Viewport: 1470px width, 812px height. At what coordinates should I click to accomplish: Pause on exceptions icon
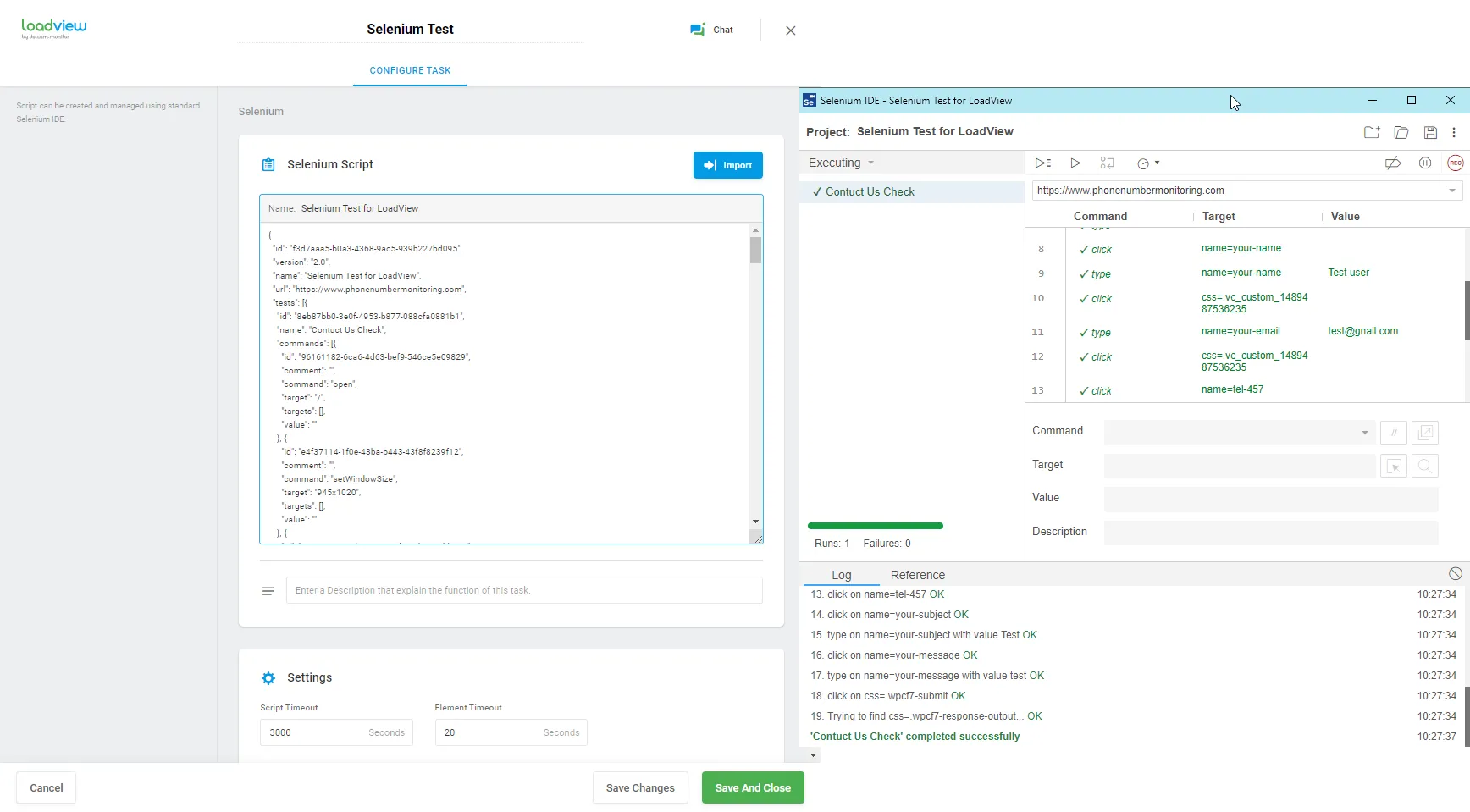[1425, 163]
